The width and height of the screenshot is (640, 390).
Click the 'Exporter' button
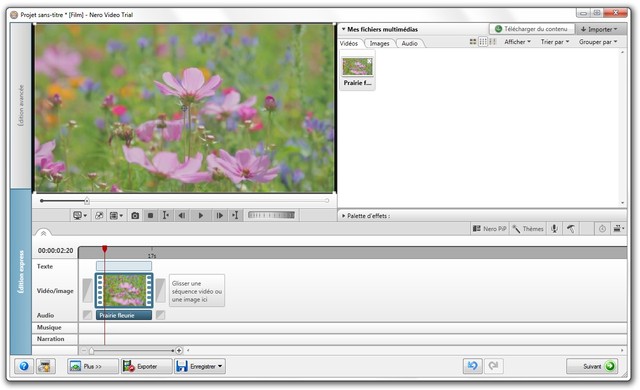pyautogui.click(x=146, y=366)
